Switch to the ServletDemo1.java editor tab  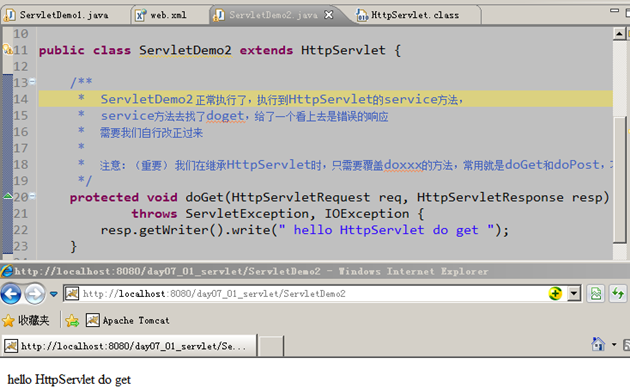pyautogui.click(x=64, y=15)
